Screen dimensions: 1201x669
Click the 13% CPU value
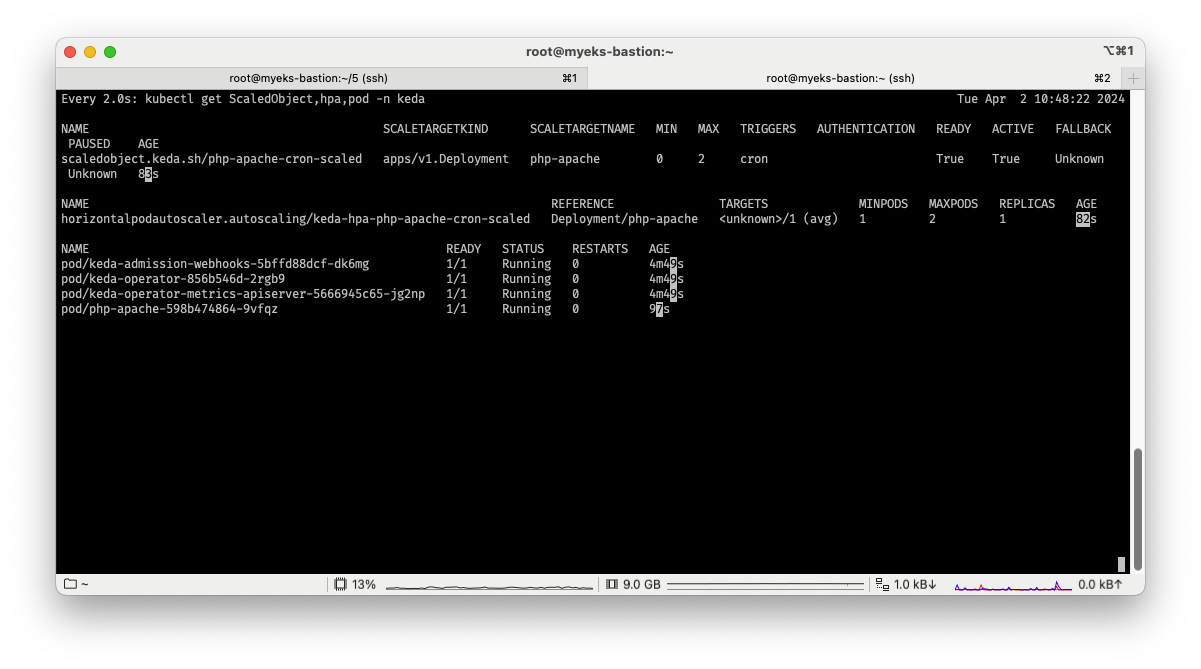[x=364, y=584]
